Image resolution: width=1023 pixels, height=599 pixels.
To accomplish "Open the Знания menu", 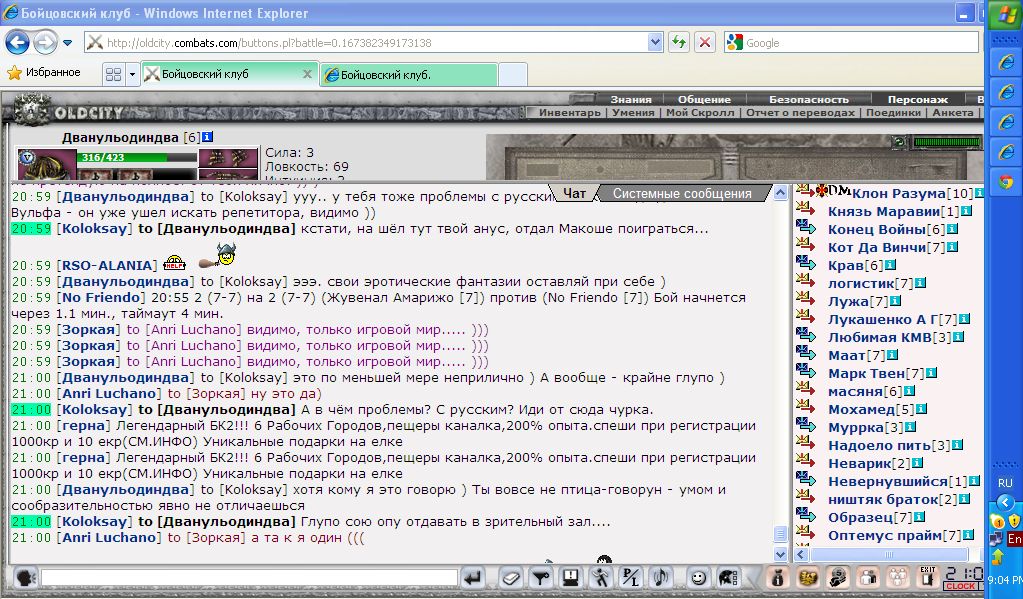I will click(631, 99).
